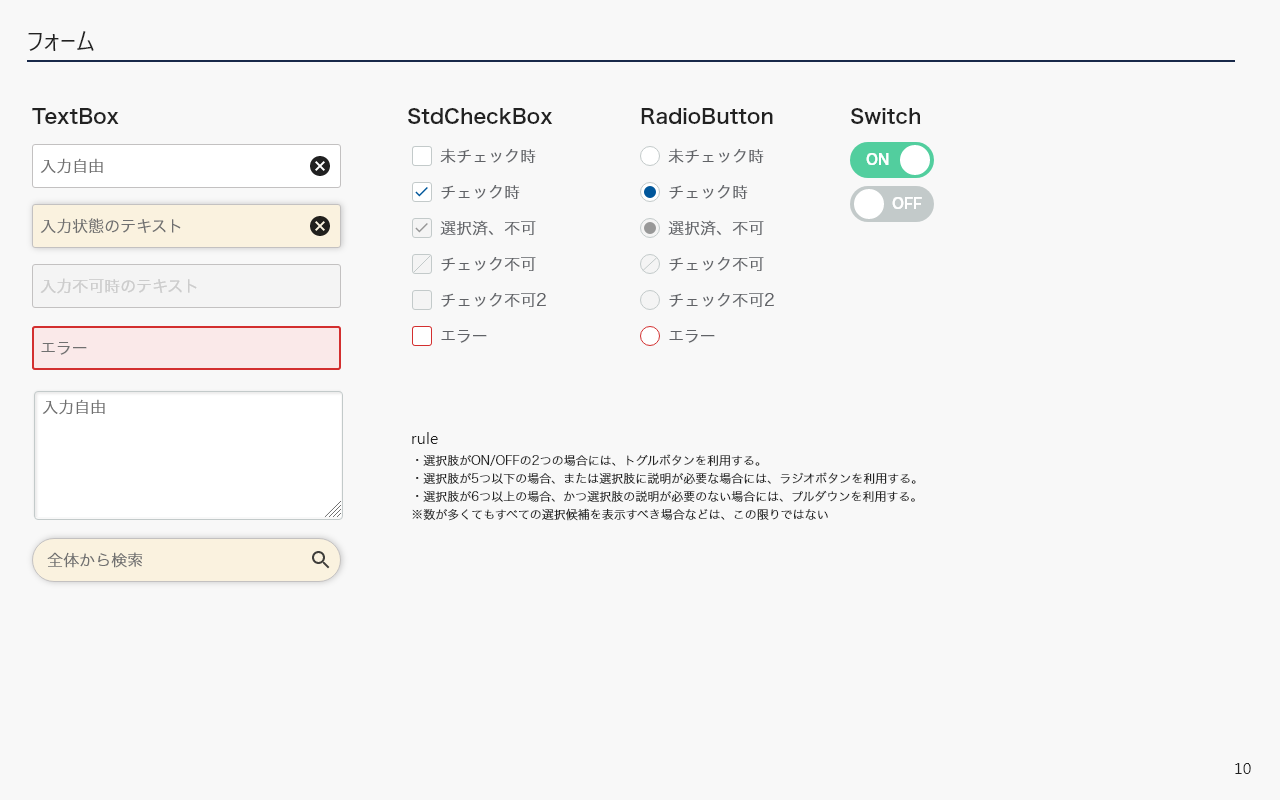Select the red-outlined エラー radio button
Screen dimensions: 1280x800
coord(650,336)
